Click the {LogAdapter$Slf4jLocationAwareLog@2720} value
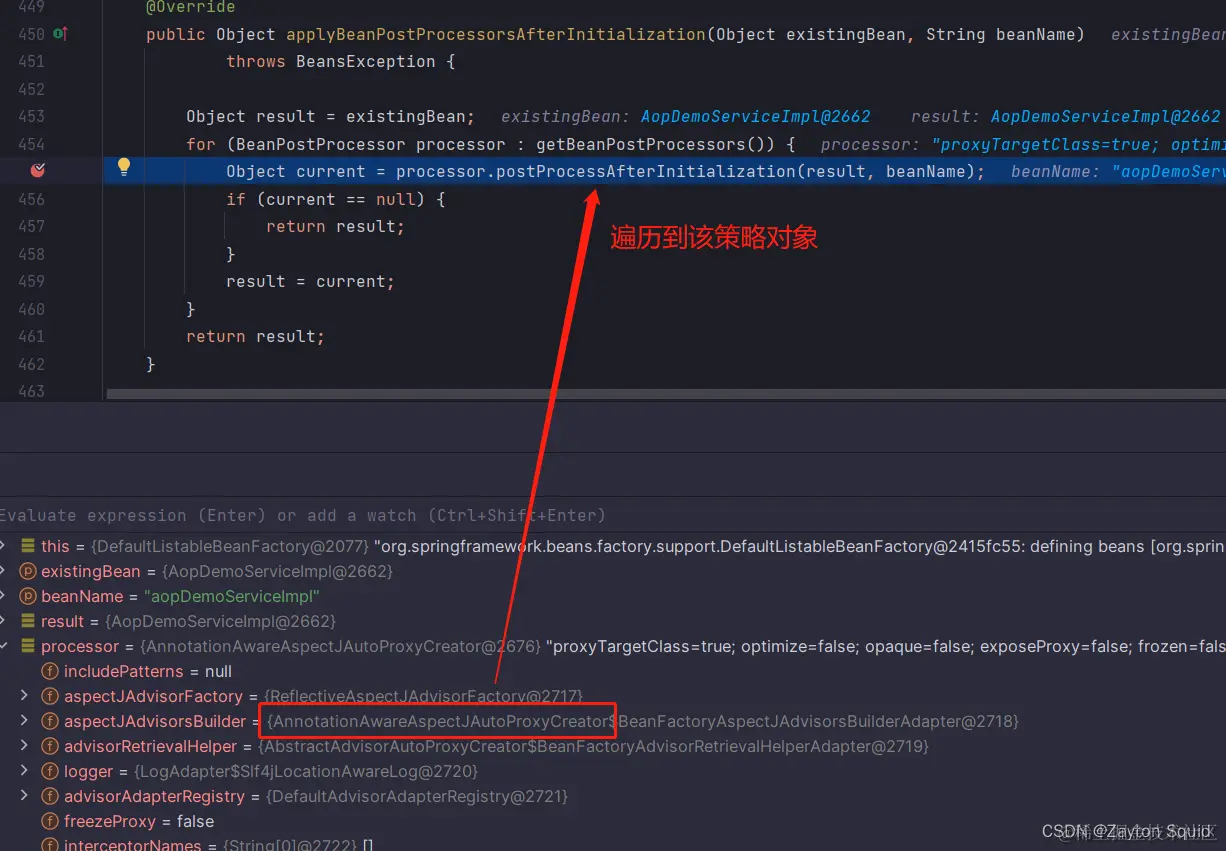The image size is (1226, 851). [x=306, y=771]
